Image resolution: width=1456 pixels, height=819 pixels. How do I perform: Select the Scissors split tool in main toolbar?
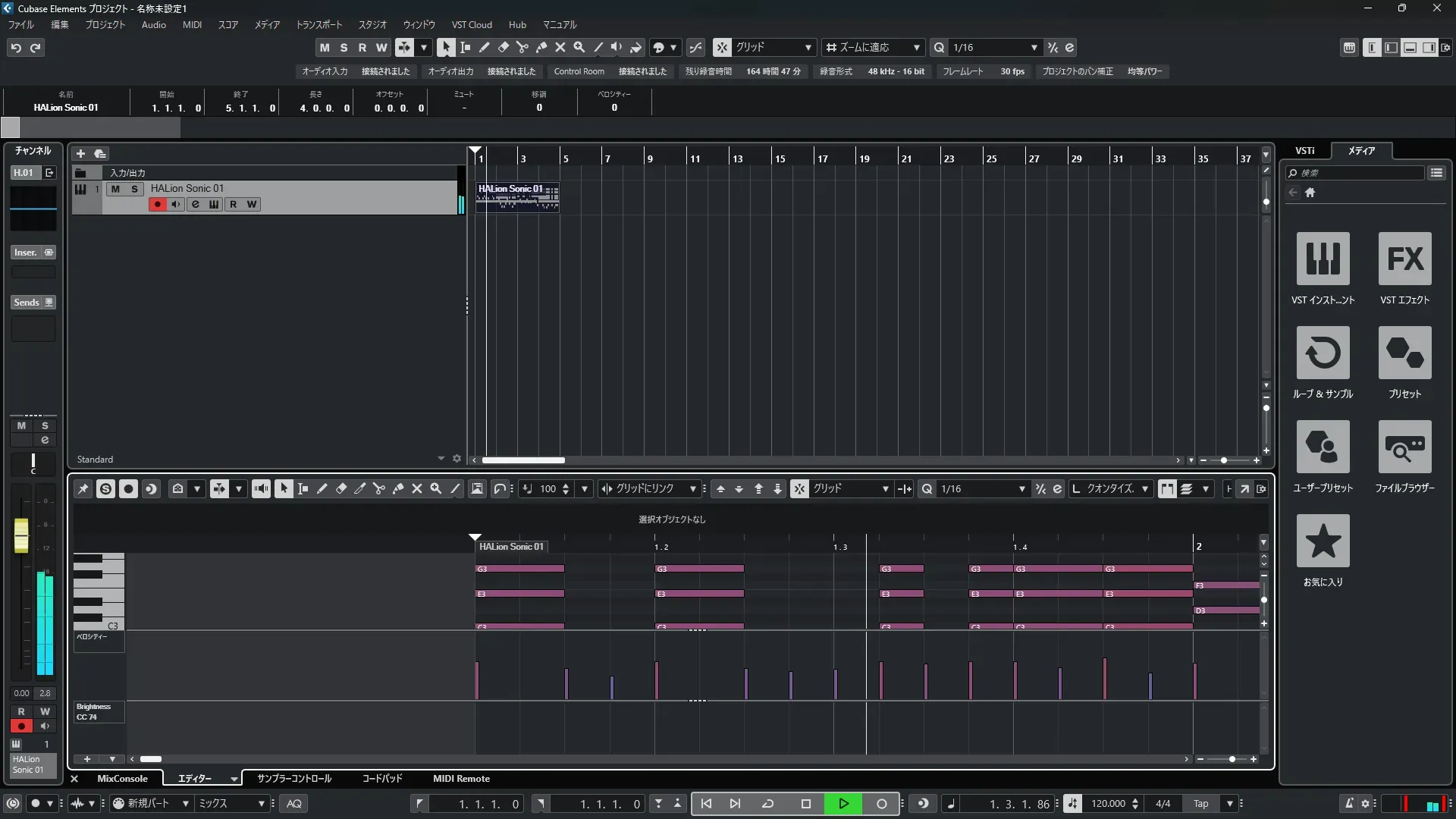[x=522, y=47]
